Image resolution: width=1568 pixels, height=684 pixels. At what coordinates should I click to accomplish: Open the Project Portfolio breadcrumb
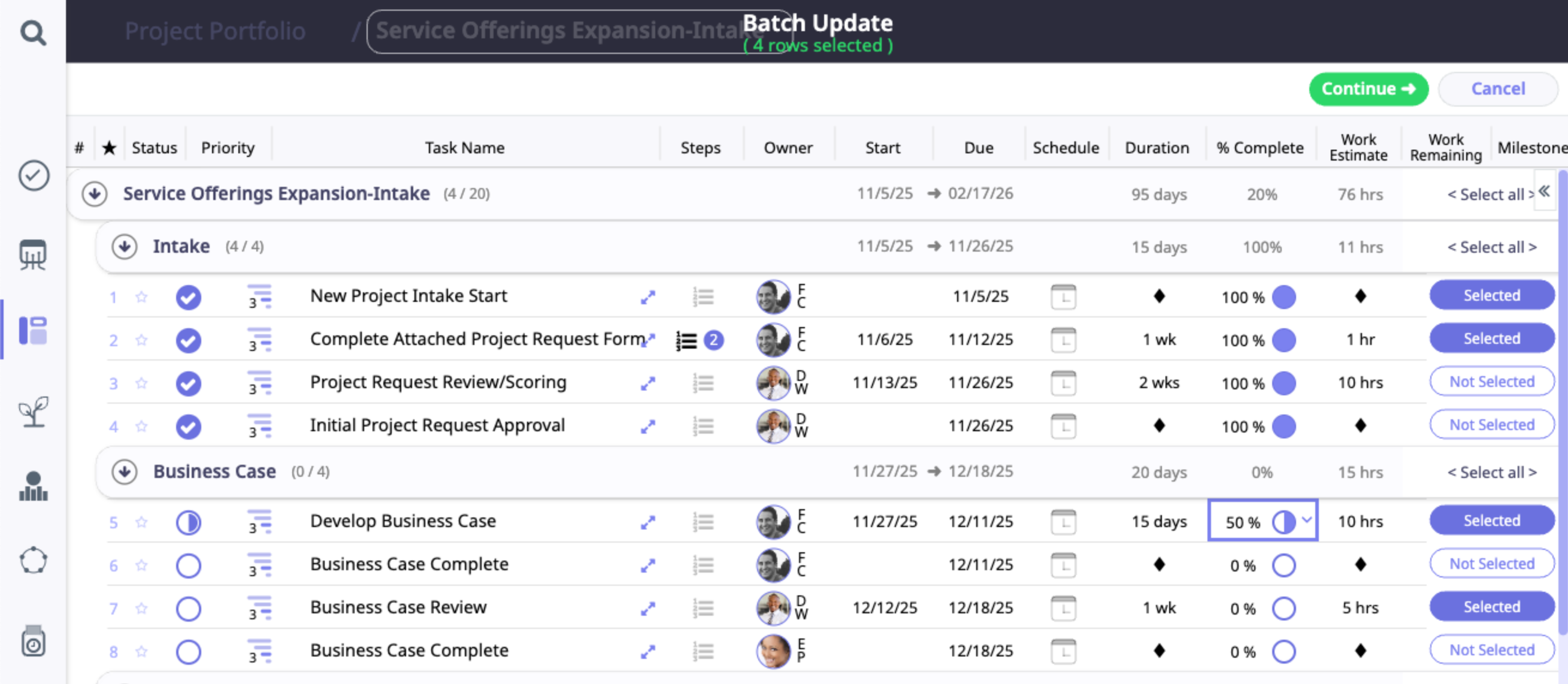[x=215, y=31]
